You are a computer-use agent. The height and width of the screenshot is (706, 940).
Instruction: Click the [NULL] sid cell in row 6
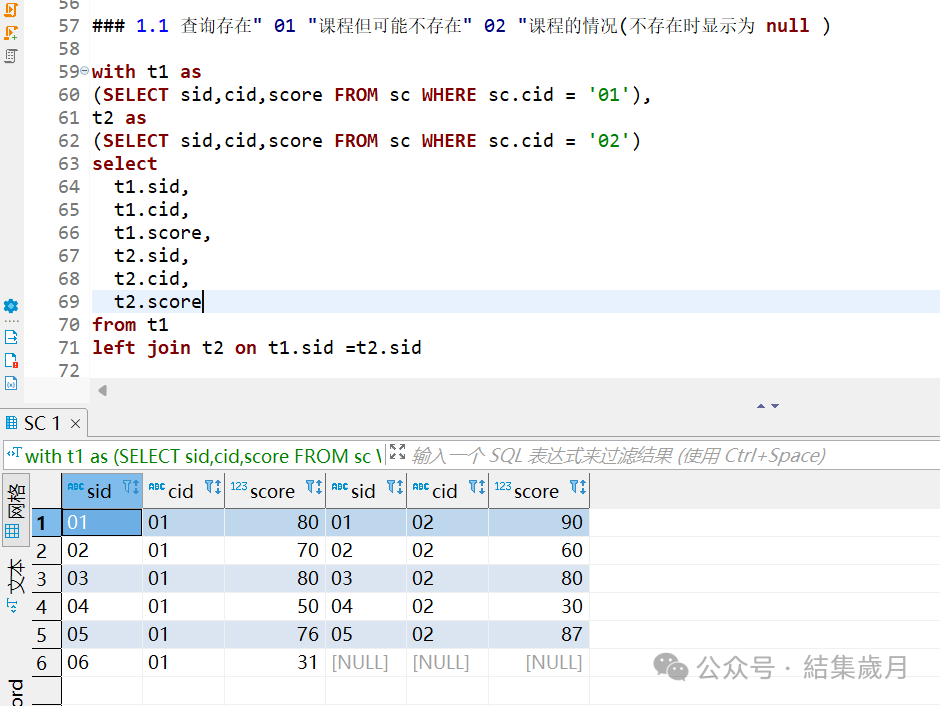pyautogui.click(x=366, y=663)
